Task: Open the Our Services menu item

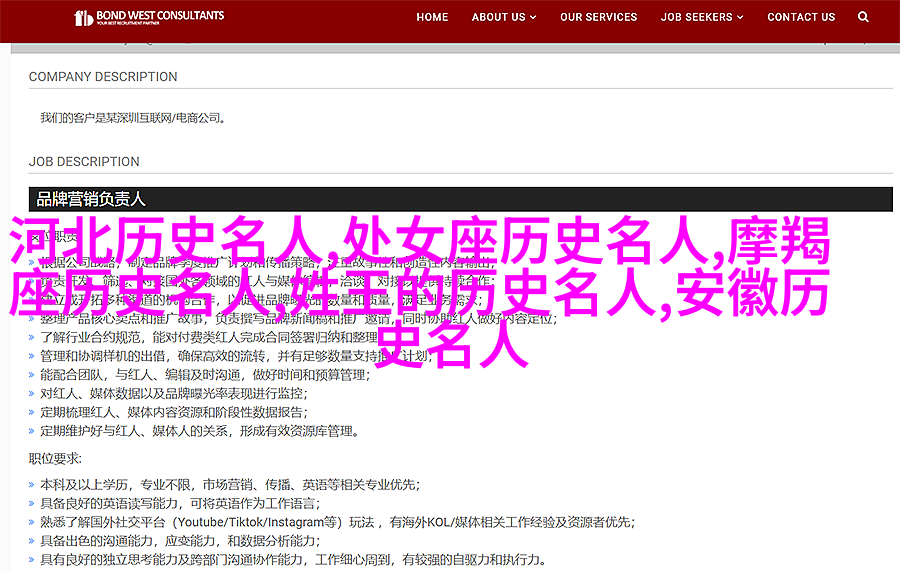Action: [x=598, y=17]
